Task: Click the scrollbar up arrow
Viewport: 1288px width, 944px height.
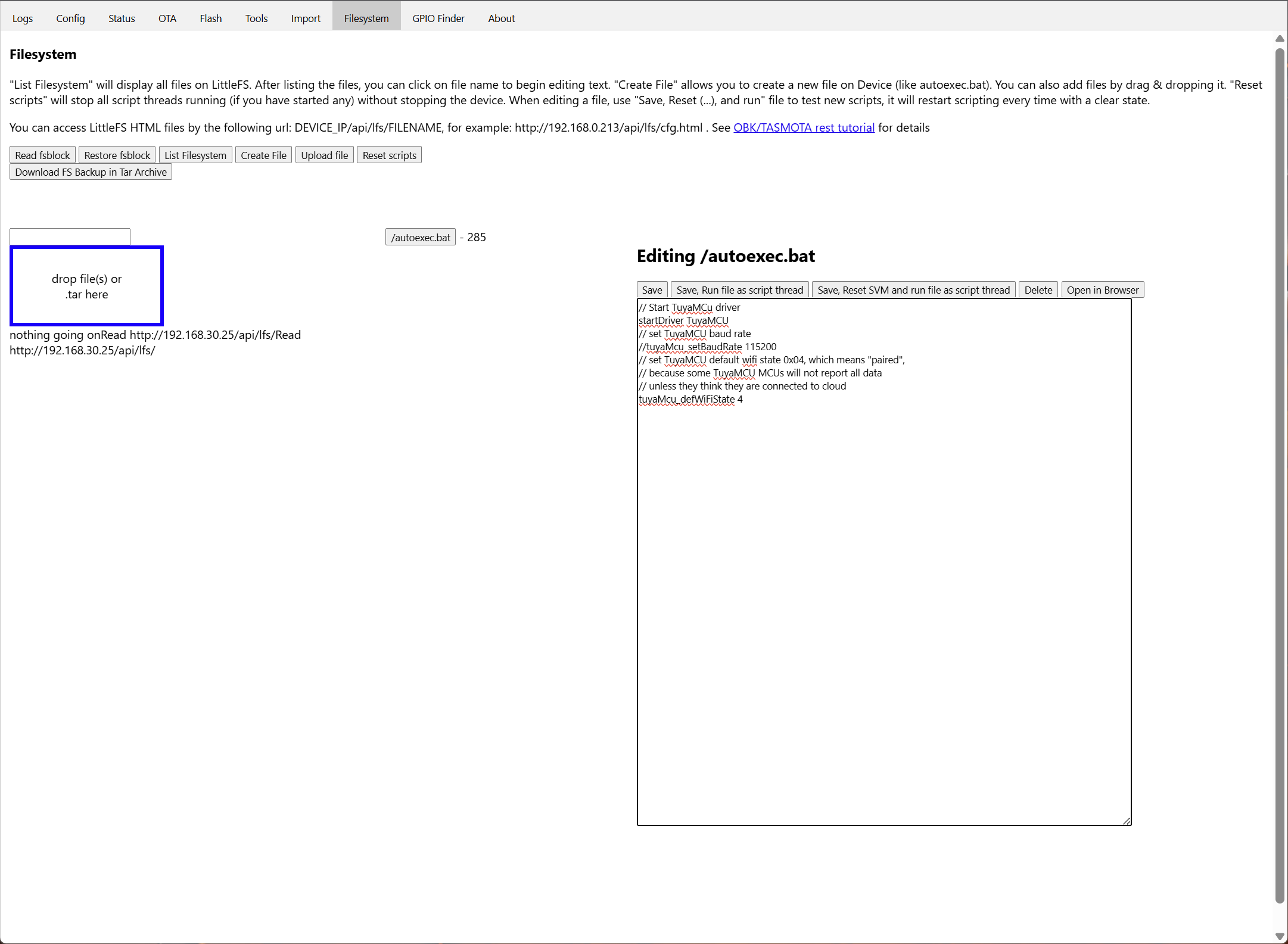Action: click(x=1280, y=39)
